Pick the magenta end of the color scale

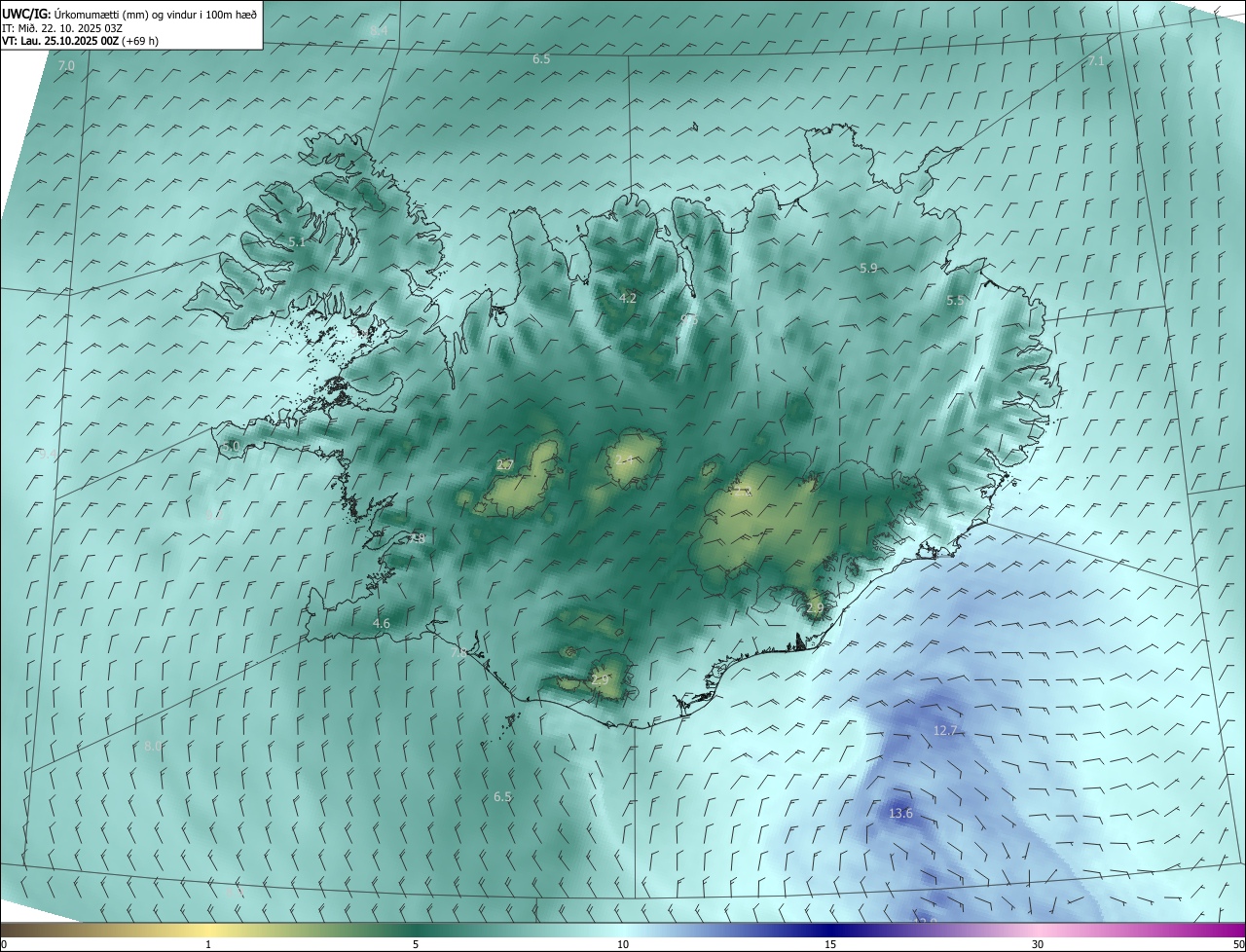[1227, 930]
